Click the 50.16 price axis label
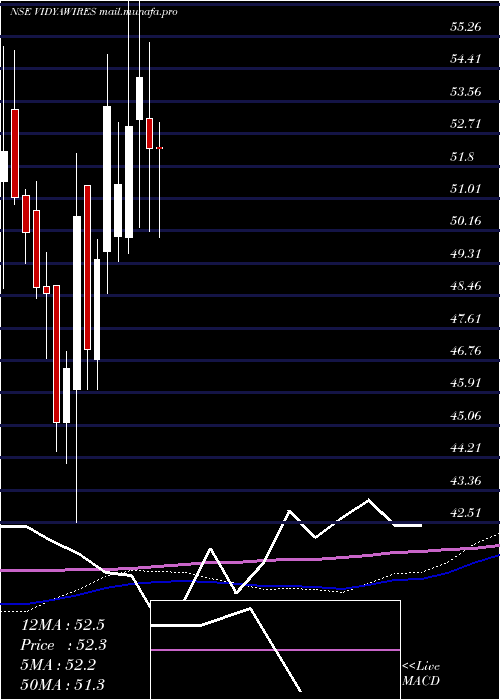This screenshot has height=700, width=500. click(x=465, y=221)
